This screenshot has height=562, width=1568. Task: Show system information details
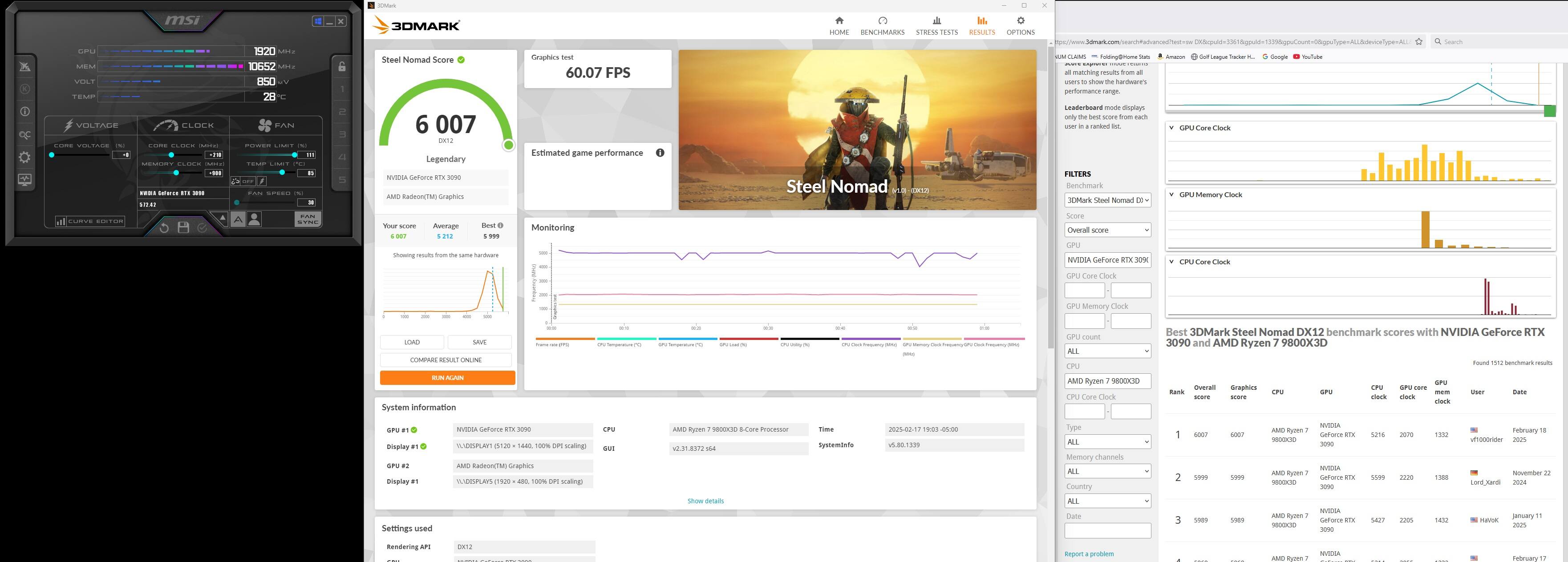705,501
